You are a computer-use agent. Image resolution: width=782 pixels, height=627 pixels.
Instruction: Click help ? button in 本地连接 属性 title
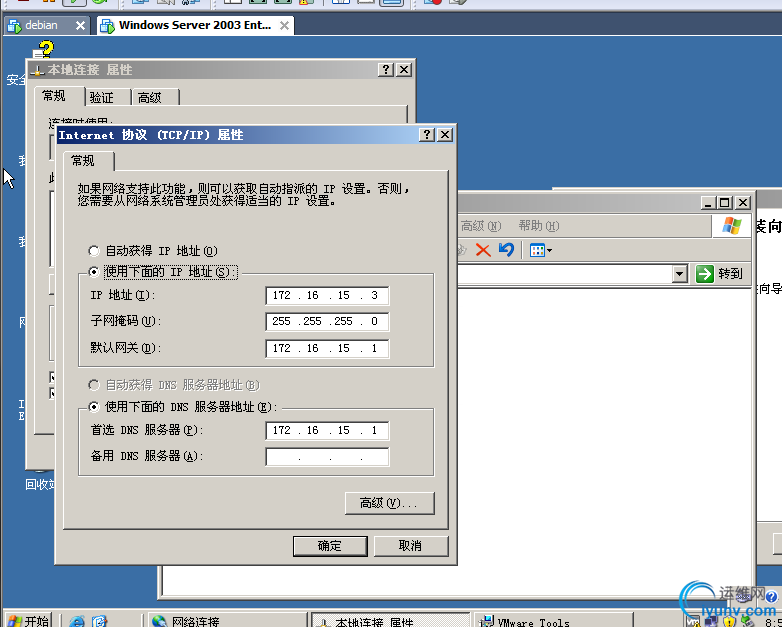point(386,70)
